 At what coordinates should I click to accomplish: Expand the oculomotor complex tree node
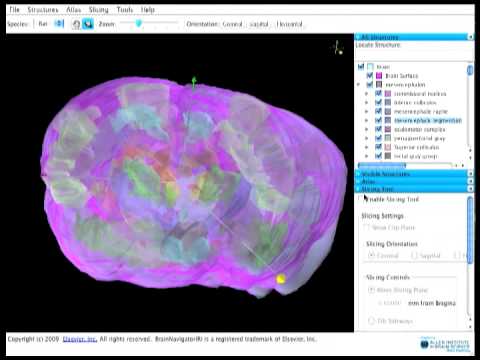click(x=367, y=129)
